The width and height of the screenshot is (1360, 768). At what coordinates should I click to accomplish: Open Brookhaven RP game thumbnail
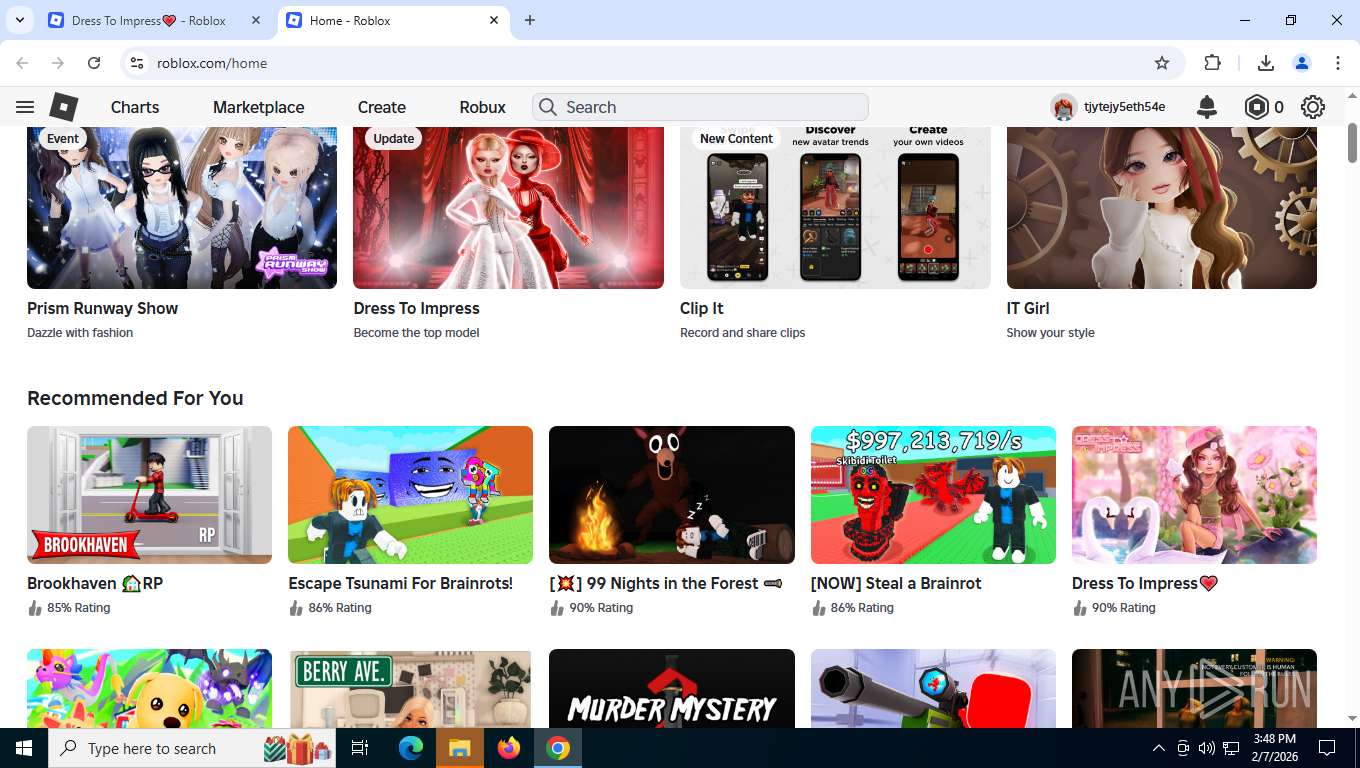pos(149,495)
